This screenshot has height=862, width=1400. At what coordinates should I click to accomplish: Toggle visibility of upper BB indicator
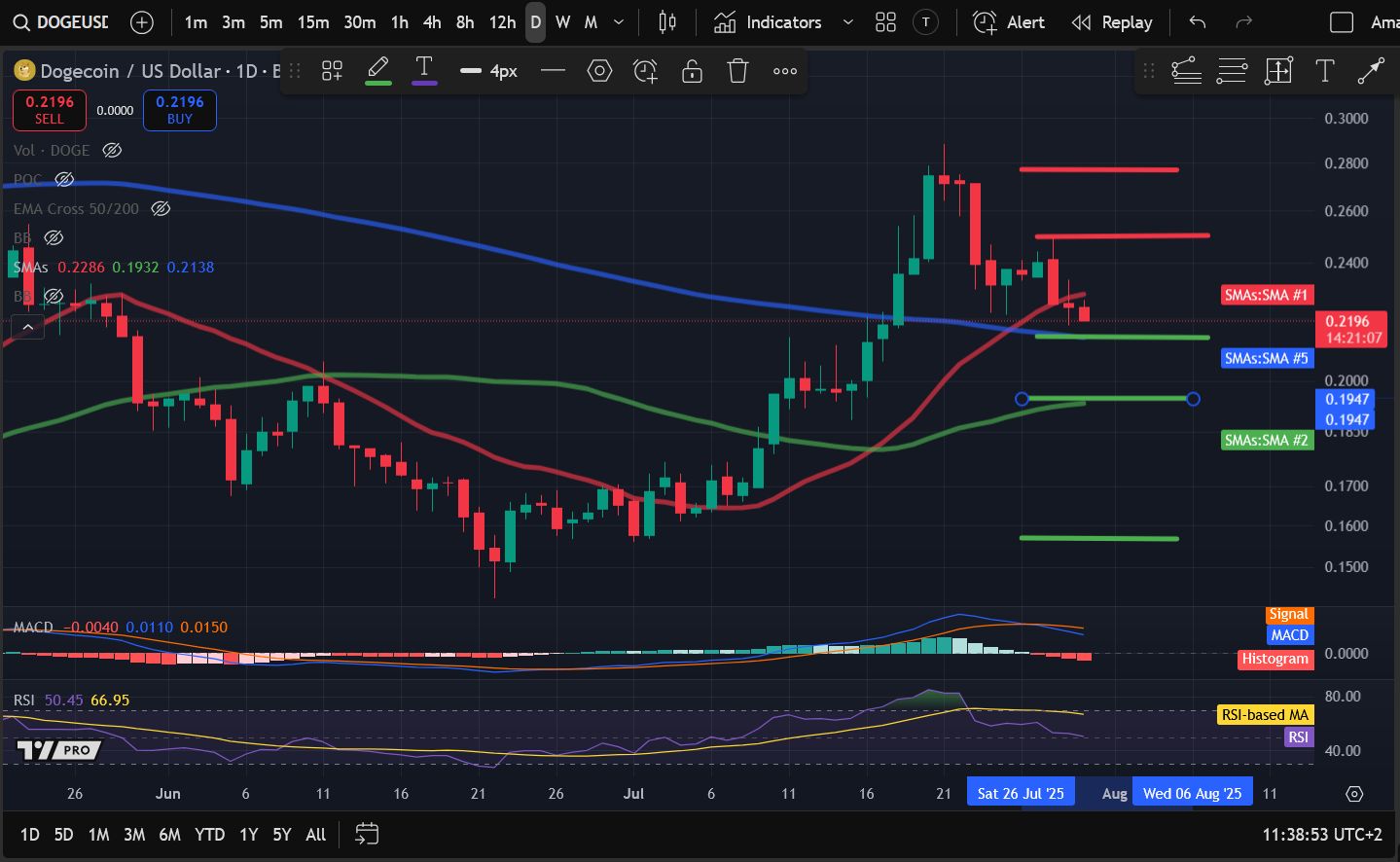[x=54, y=237]
